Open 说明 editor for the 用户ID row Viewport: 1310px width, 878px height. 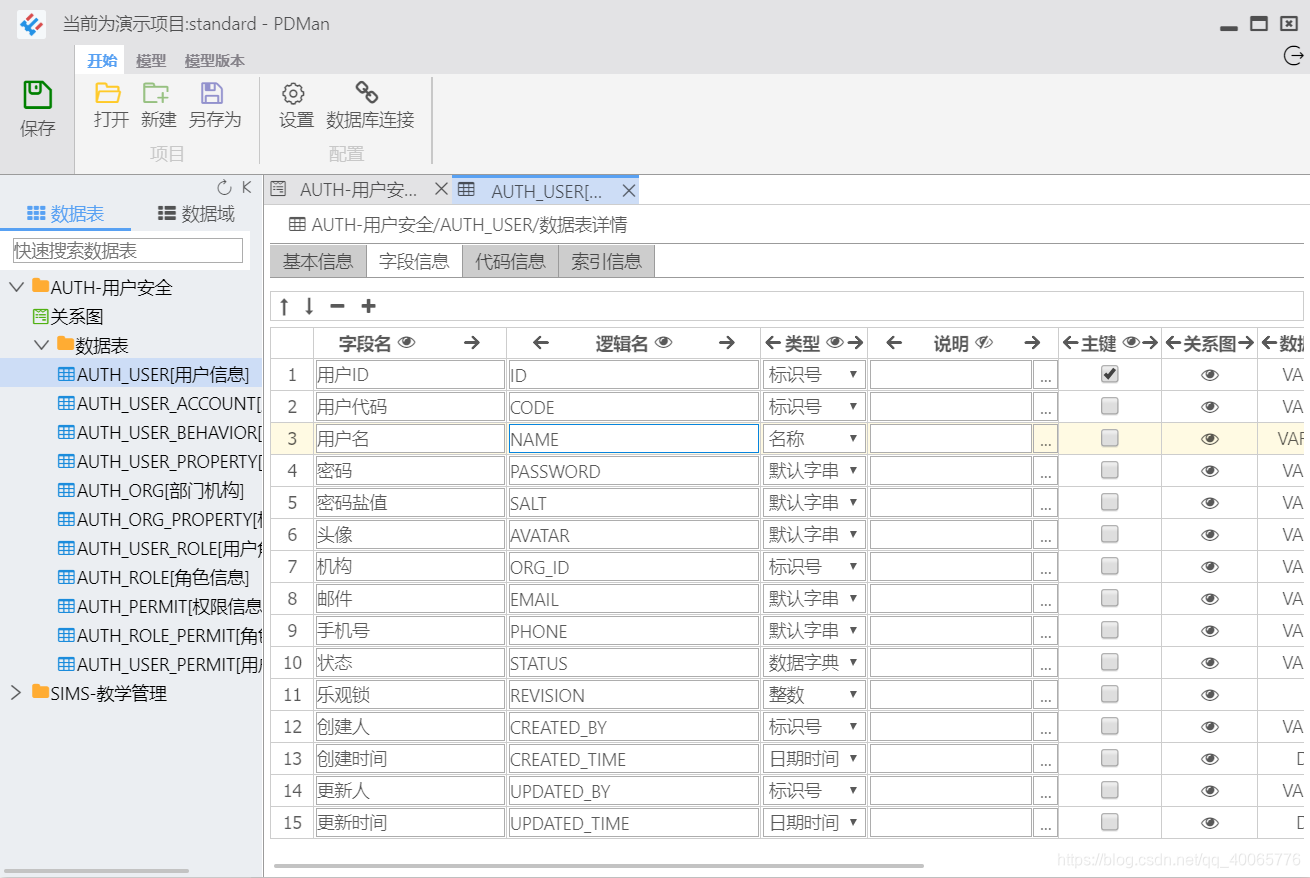(1045, 375)
